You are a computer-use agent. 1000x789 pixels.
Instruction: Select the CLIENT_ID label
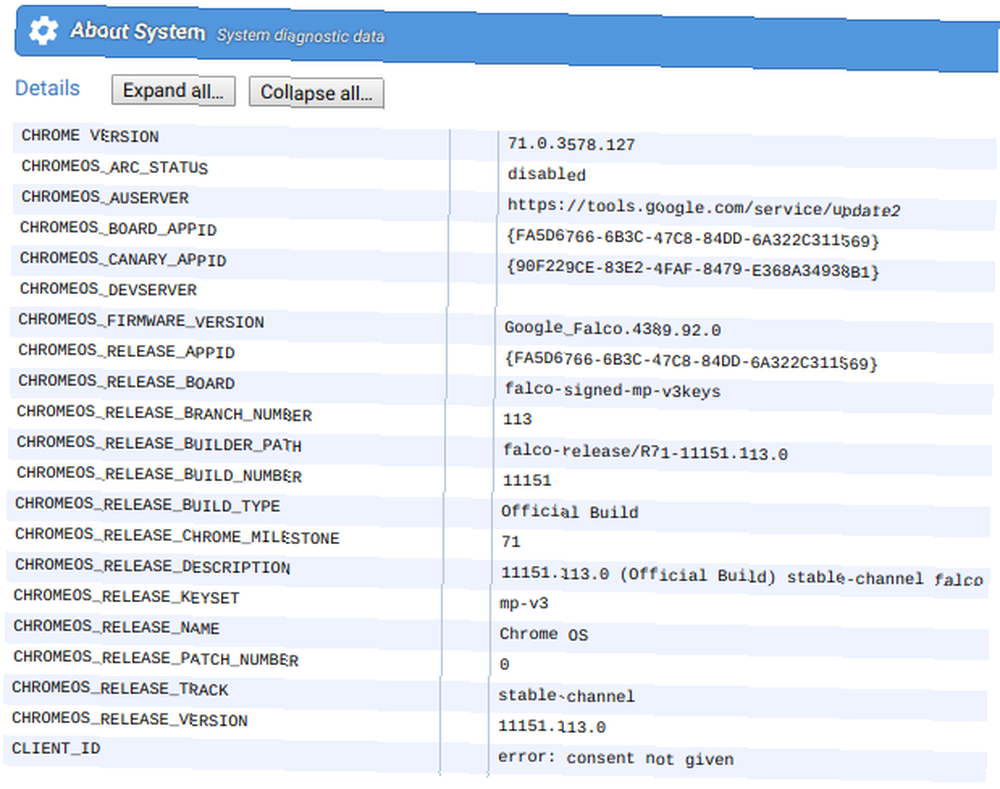(56, 748)
